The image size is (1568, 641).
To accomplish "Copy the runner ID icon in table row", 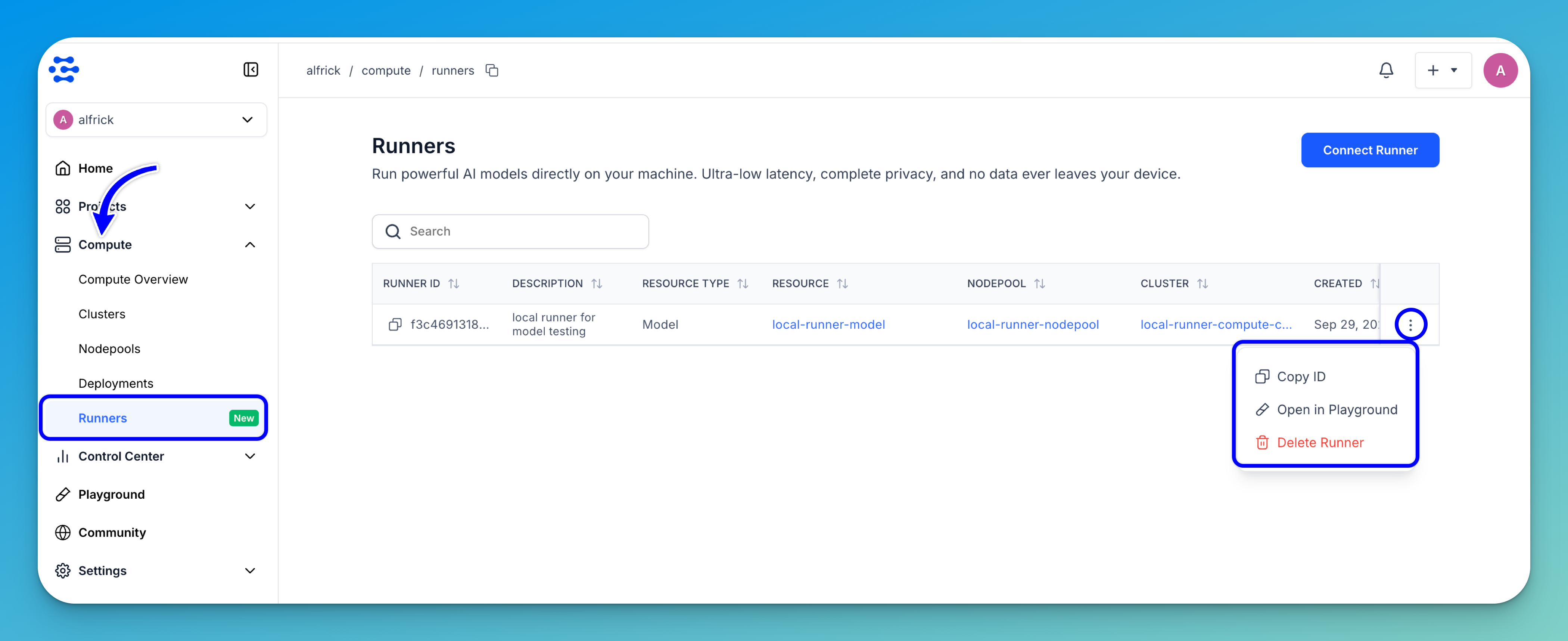I will click(x=395, y=324).
